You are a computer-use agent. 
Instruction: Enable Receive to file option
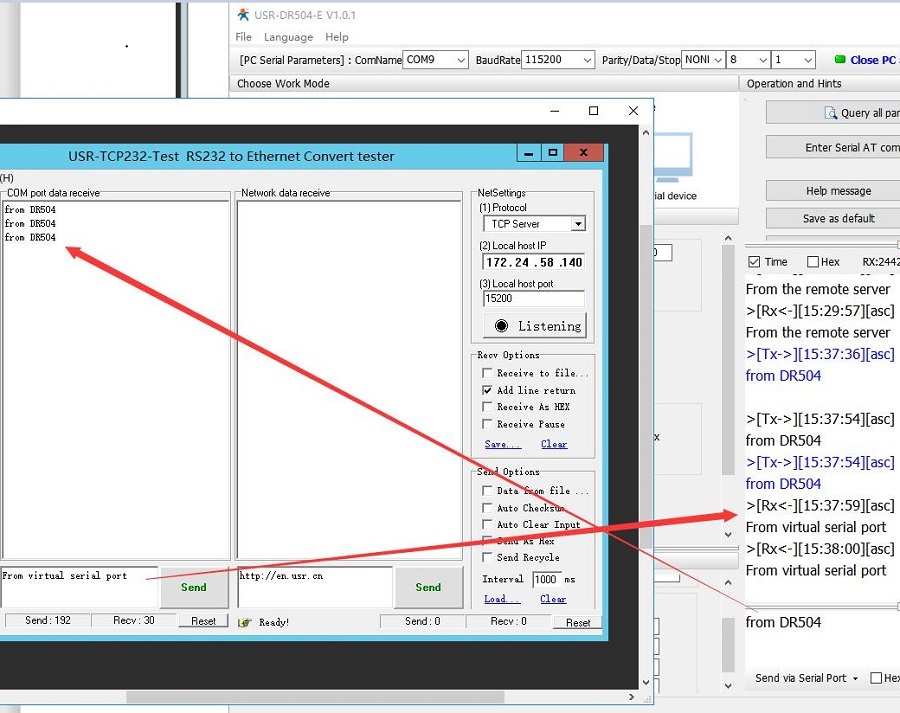tap(487, 373)
